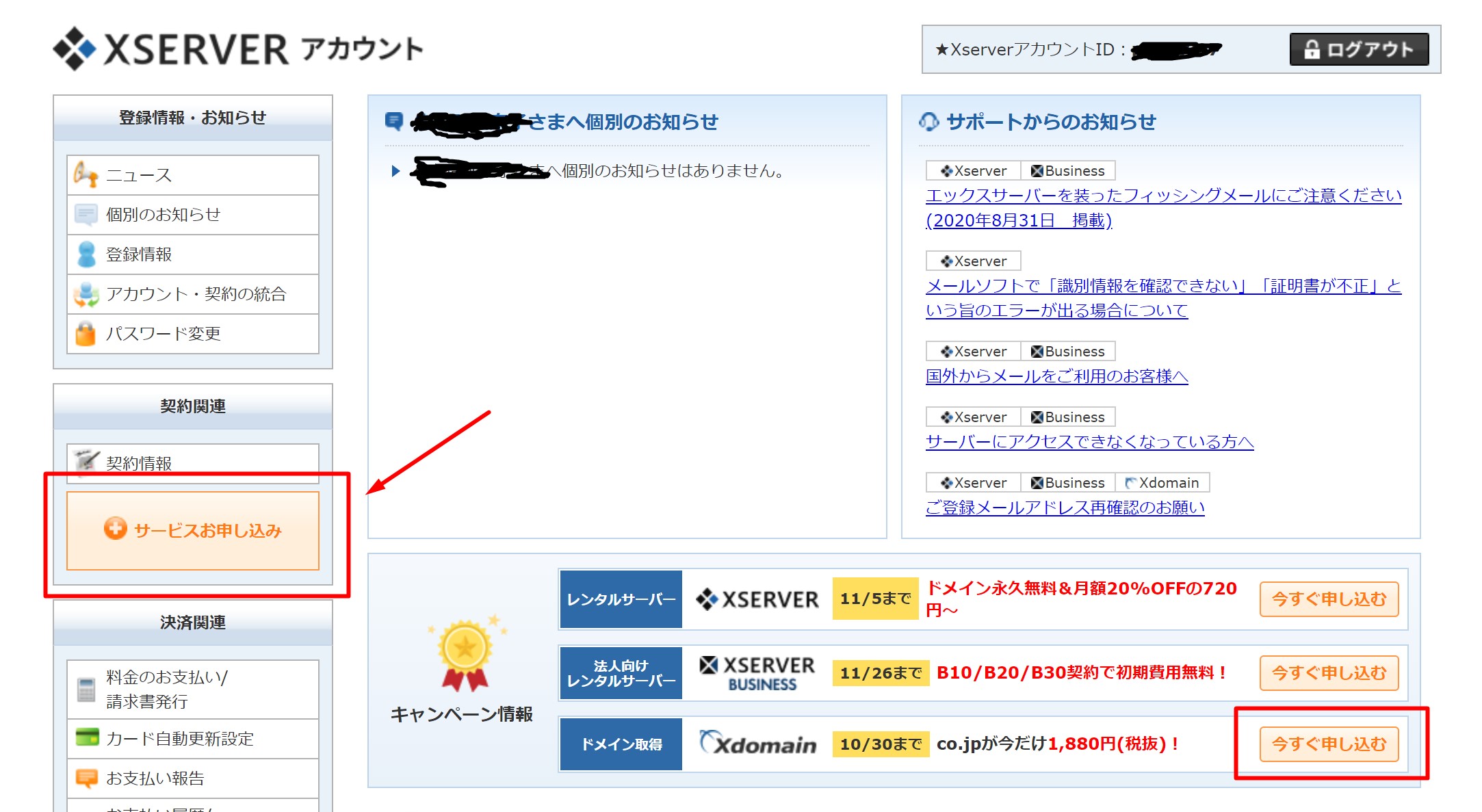The height and width of the screenshot is (812, 1482).
Task: Click the レンタルサーバー blue label
Action: pyautogui.click(x=621, y=599)
